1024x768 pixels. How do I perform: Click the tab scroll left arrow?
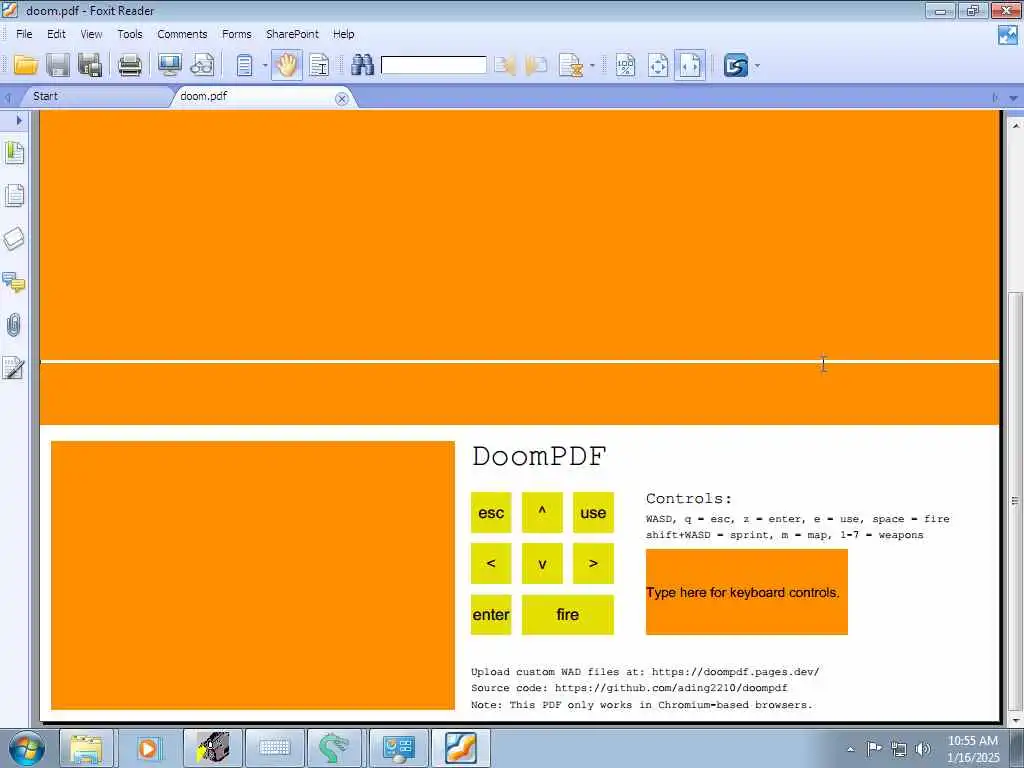pyautogui.click(x=8, y=98)
